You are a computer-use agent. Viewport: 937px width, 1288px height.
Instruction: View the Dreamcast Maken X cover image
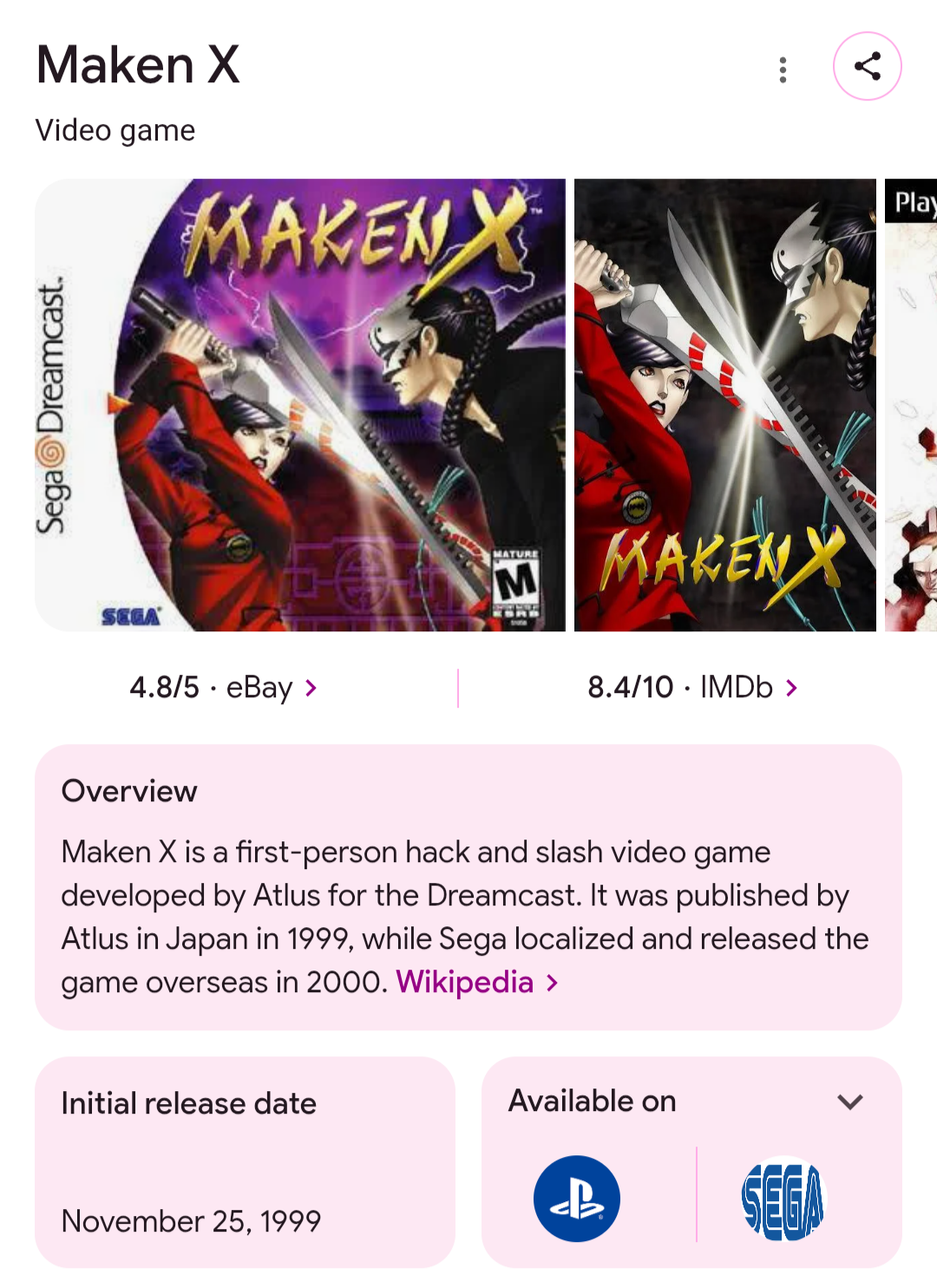coord(300,405)
